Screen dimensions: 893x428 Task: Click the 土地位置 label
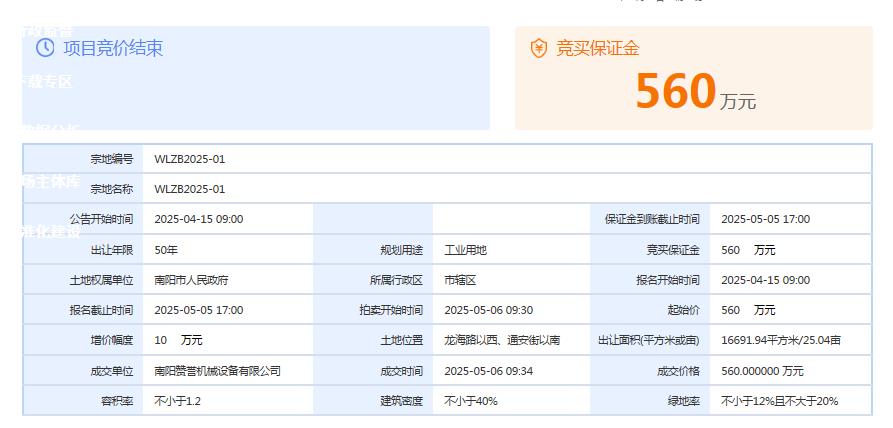[x=402, y=340]
